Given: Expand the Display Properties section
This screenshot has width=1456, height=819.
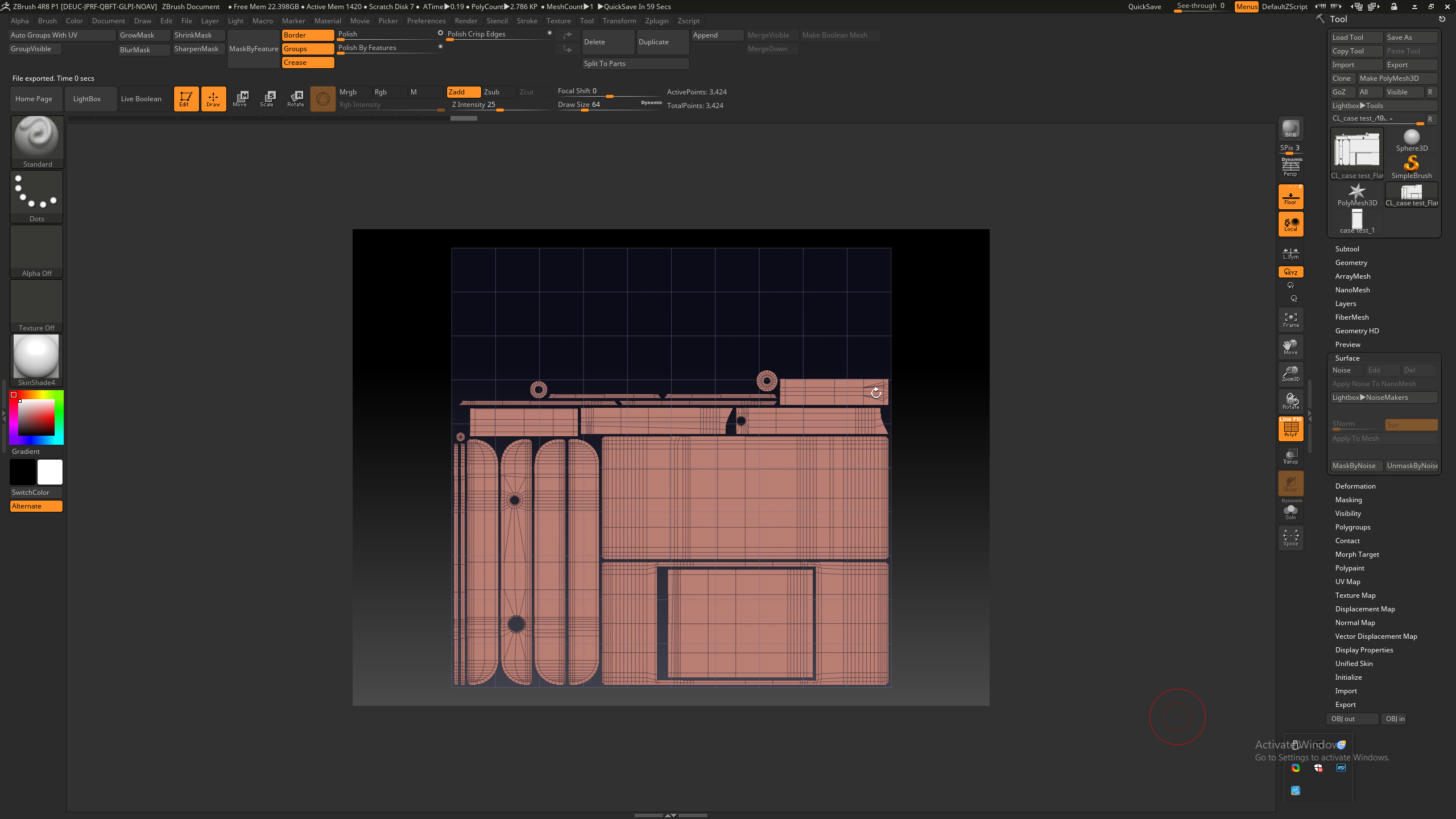Looking at the screenshot, I should click(x=1364, y=650).
